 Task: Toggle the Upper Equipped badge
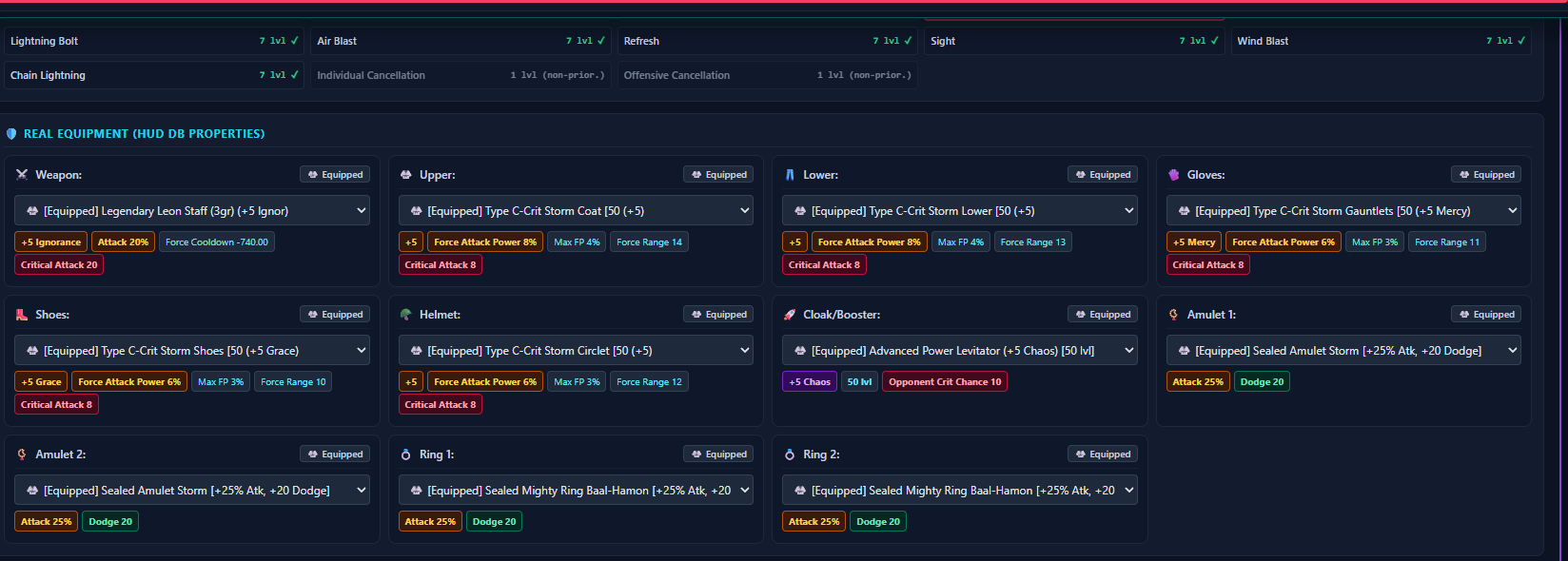[x=718, y=175]
